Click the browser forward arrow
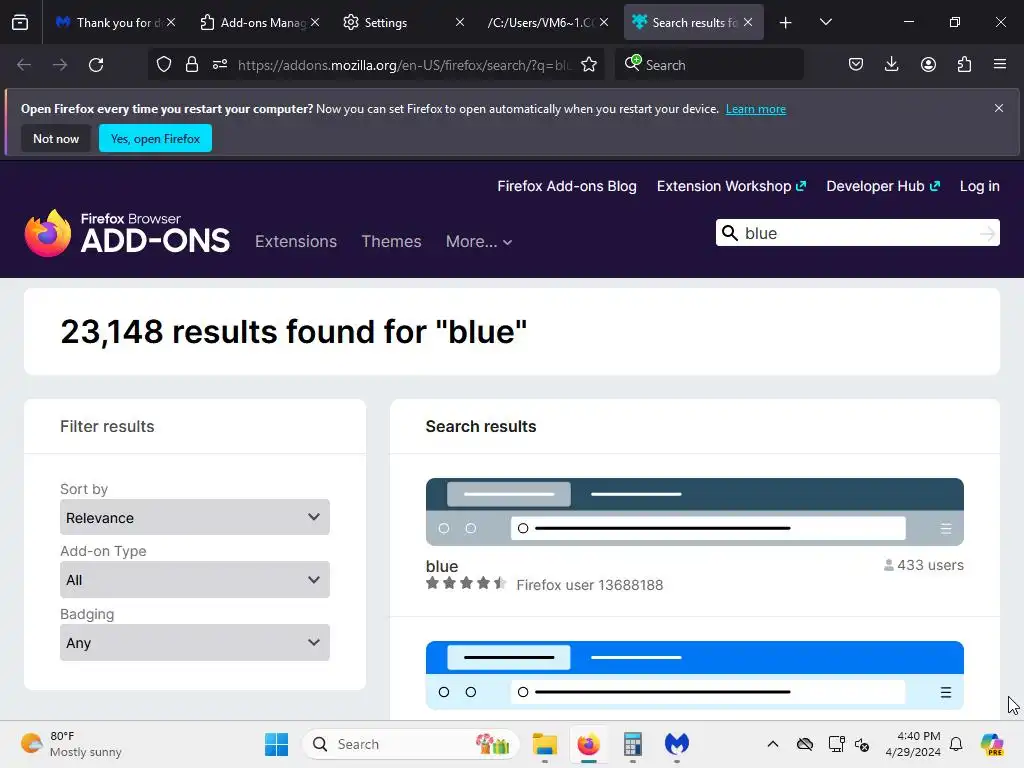Screen dimensions: 1024x768 (x=60, y=65)
